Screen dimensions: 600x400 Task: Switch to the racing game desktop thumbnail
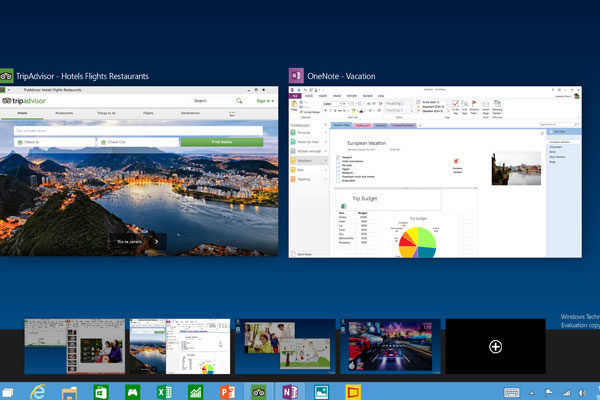coord(390,346)
